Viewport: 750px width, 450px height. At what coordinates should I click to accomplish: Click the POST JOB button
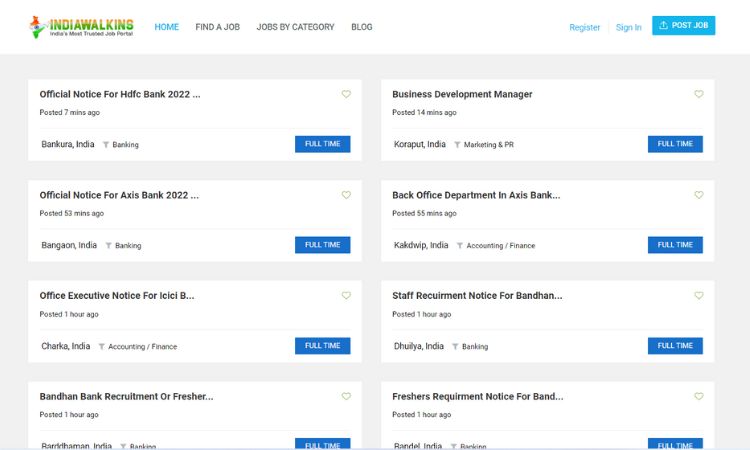684,25
